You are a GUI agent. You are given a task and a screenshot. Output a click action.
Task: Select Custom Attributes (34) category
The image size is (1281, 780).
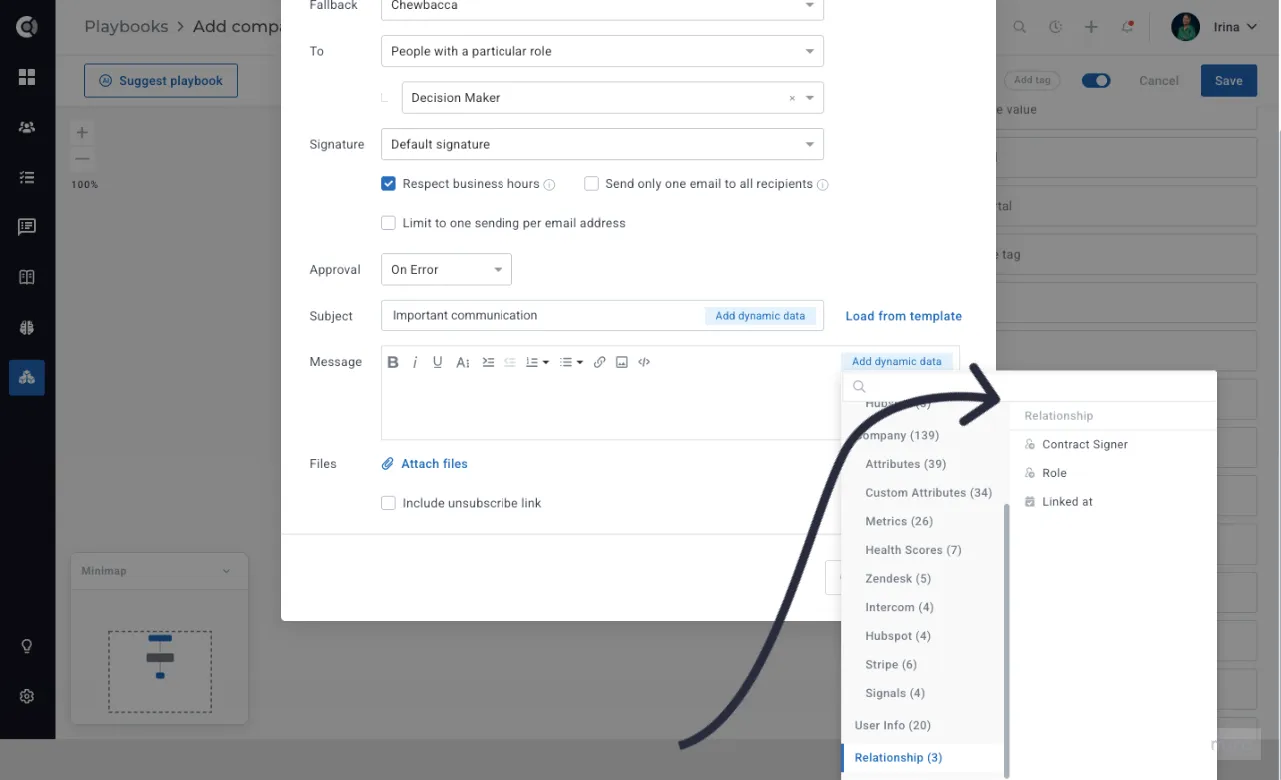point(929,493)
